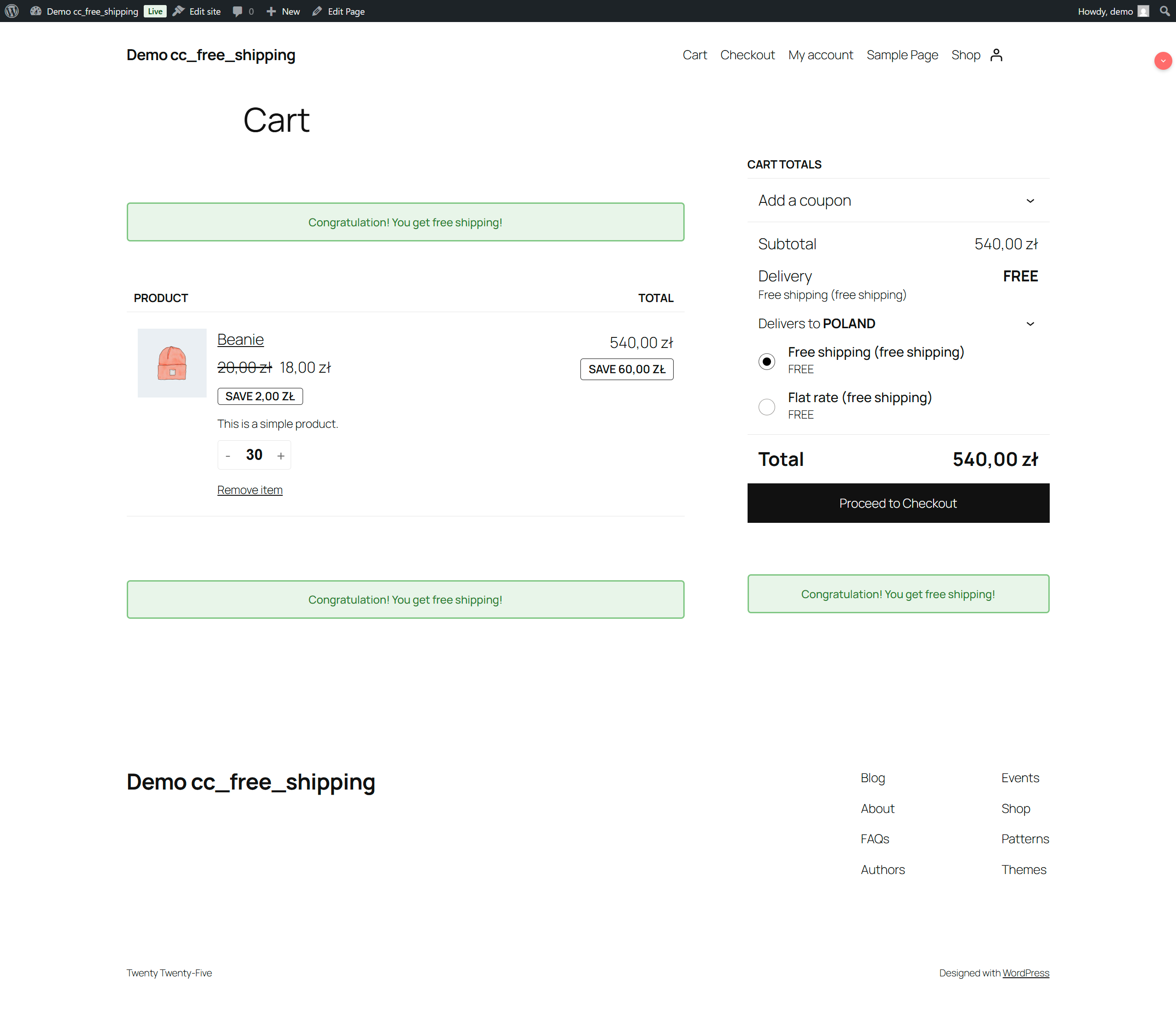Decrease Beanie quantity with minus button
1176x1014 pixels.
[x=228, y=456]
